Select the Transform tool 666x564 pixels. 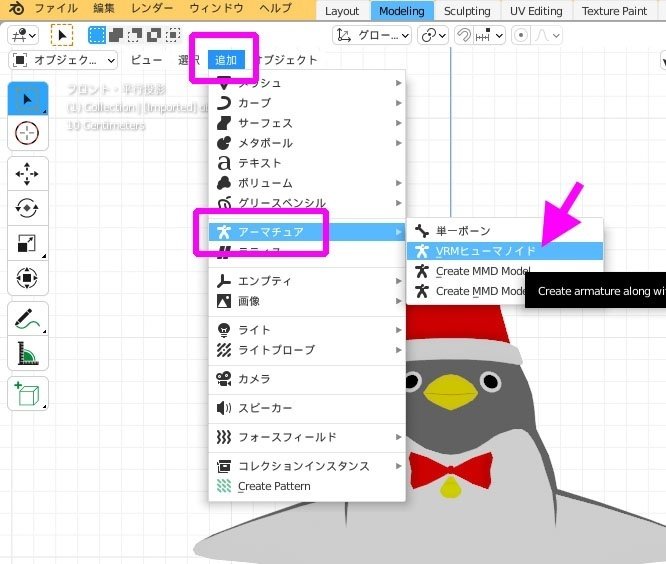point(28,278)
